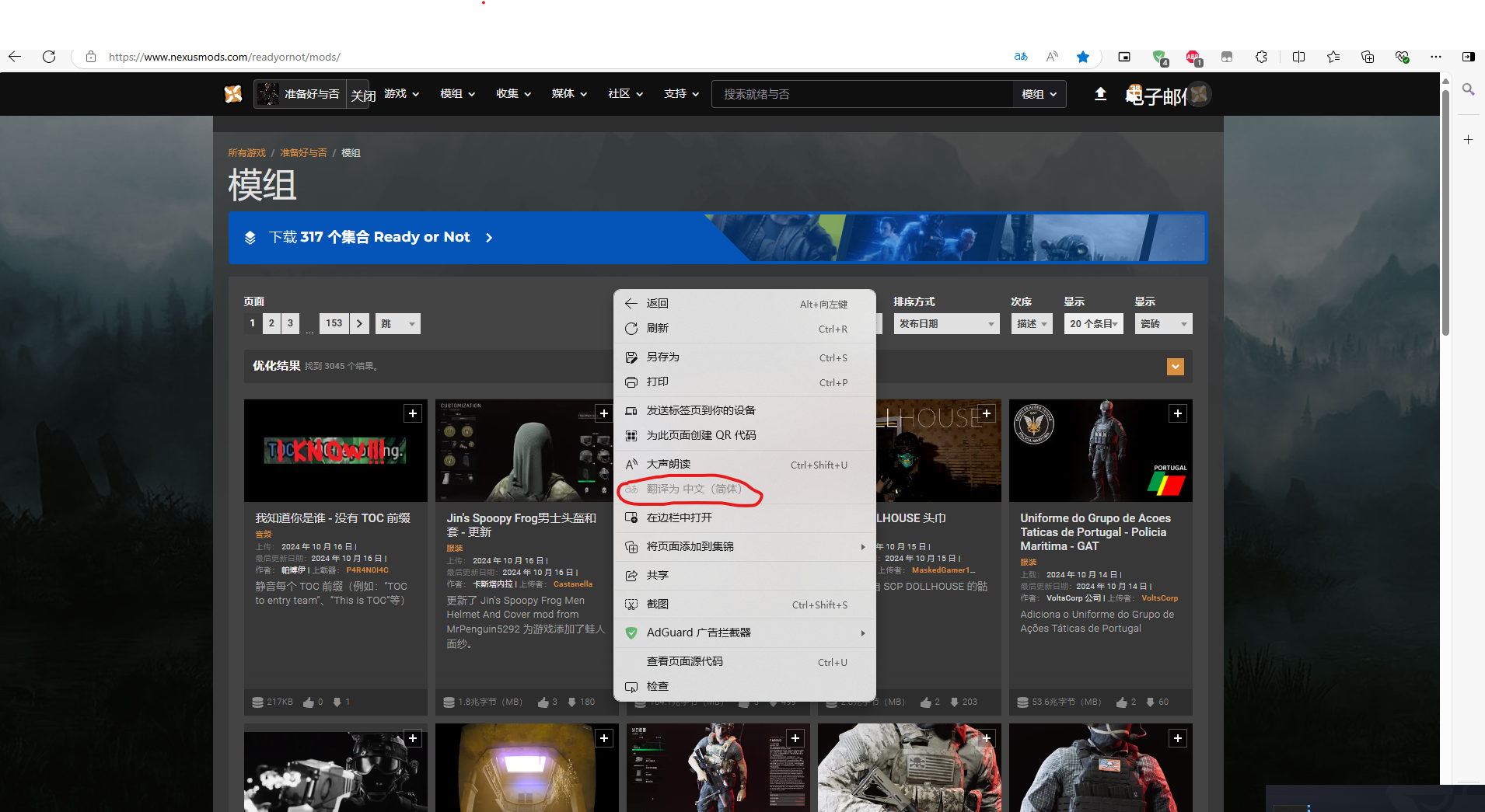Screen dimensions: 1485x812
Task: Click the next-page arrow after 153
Action: [359, 323]
